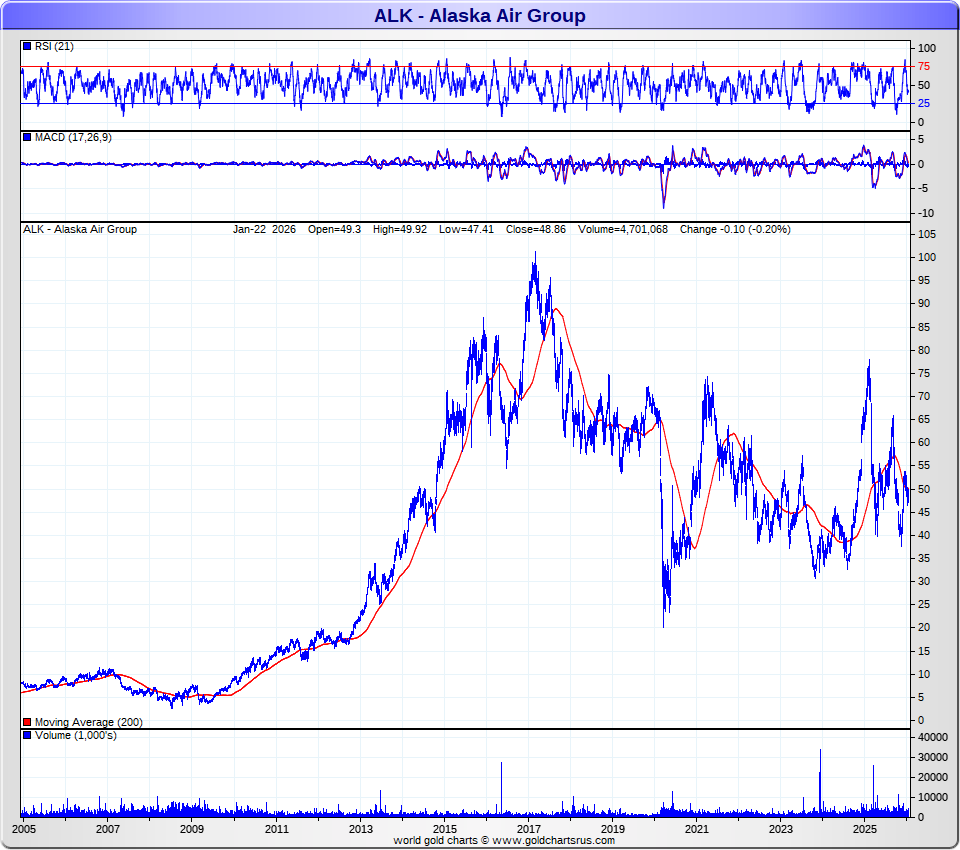960x850 pixels.
Task: Click the blue MACD legend square
Action: 27,137
